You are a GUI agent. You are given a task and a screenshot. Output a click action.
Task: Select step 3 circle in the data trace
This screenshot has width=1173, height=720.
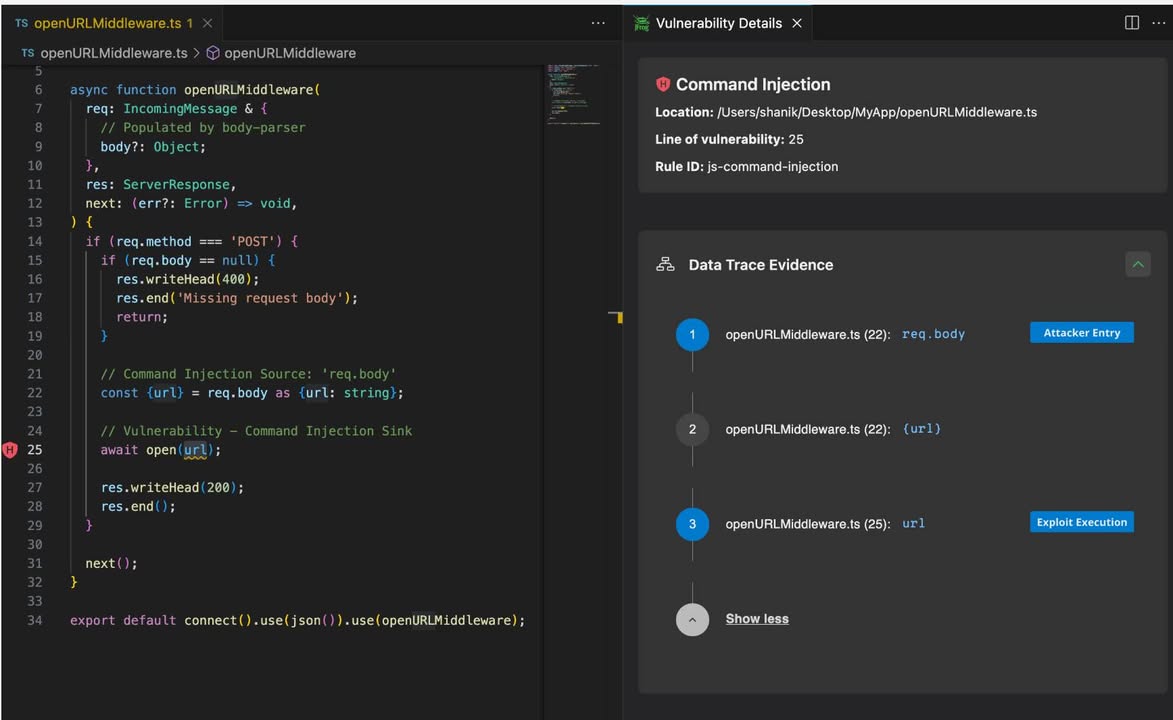pos(692,523)
